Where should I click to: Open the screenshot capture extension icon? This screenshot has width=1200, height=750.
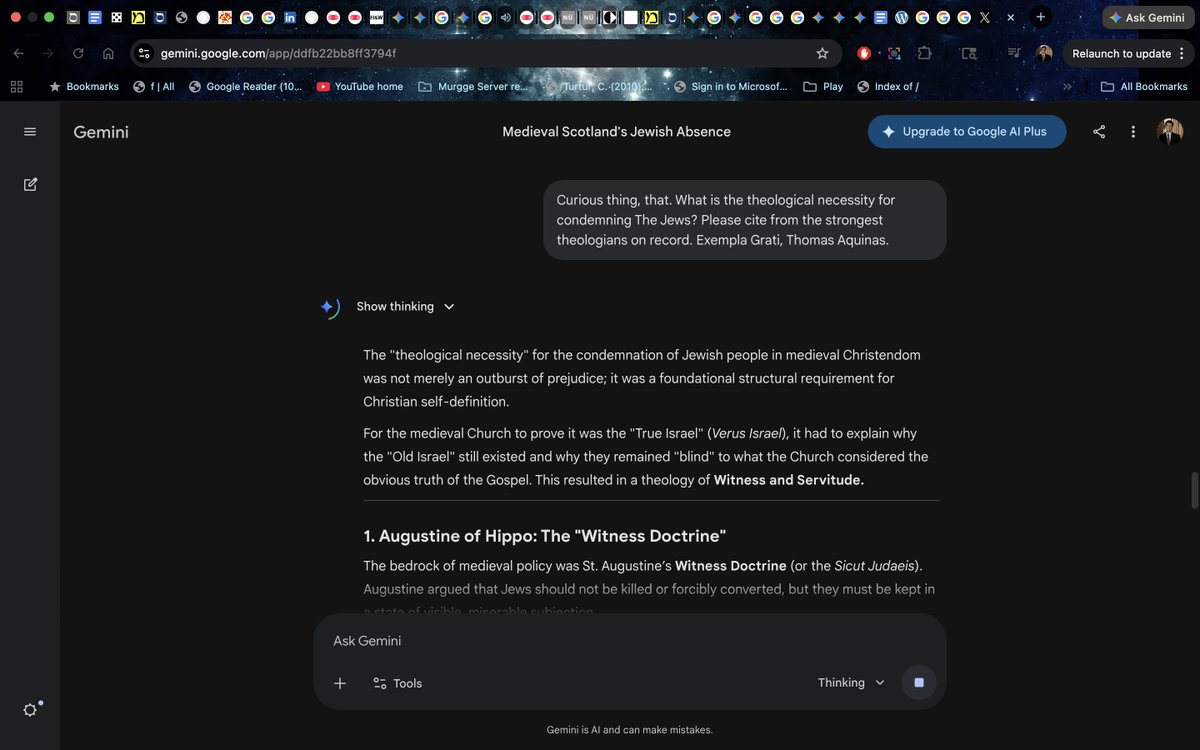894,54
